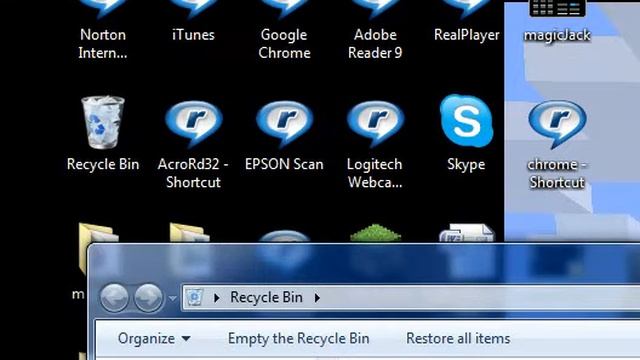Click the Forward arrow in Recycle Bin window

149,298
